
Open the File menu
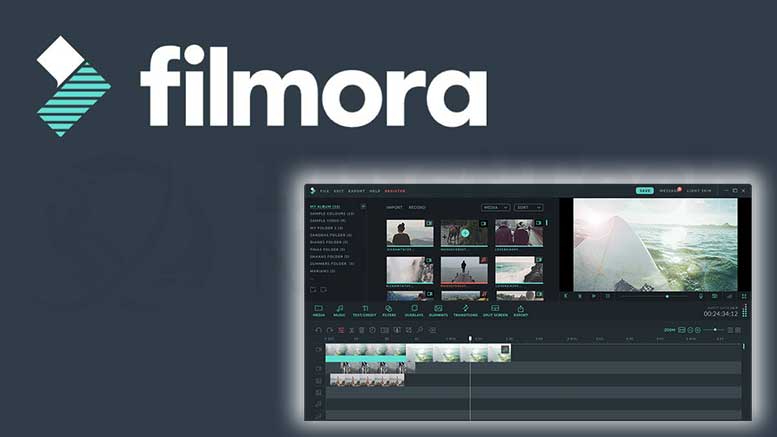point(324,190)
